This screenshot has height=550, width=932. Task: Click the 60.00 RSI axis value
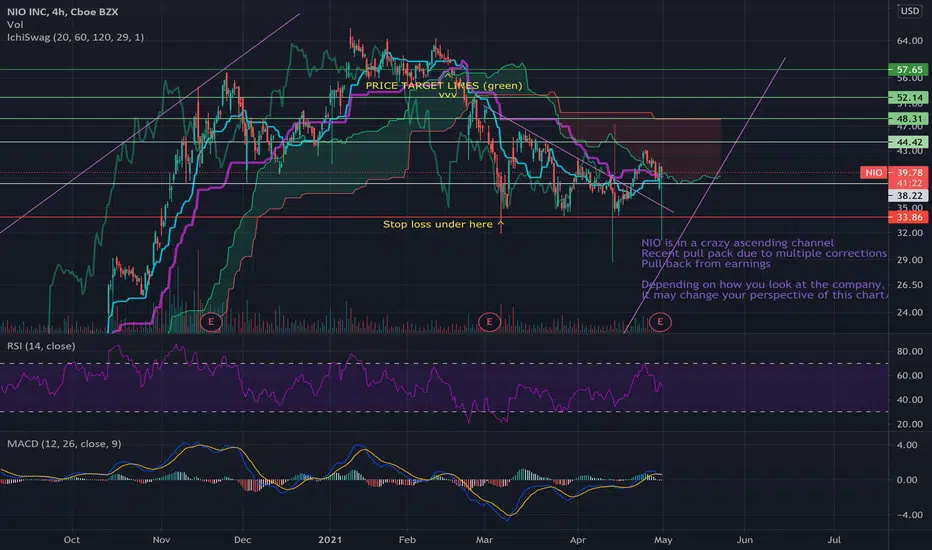[x=909, y=376]
